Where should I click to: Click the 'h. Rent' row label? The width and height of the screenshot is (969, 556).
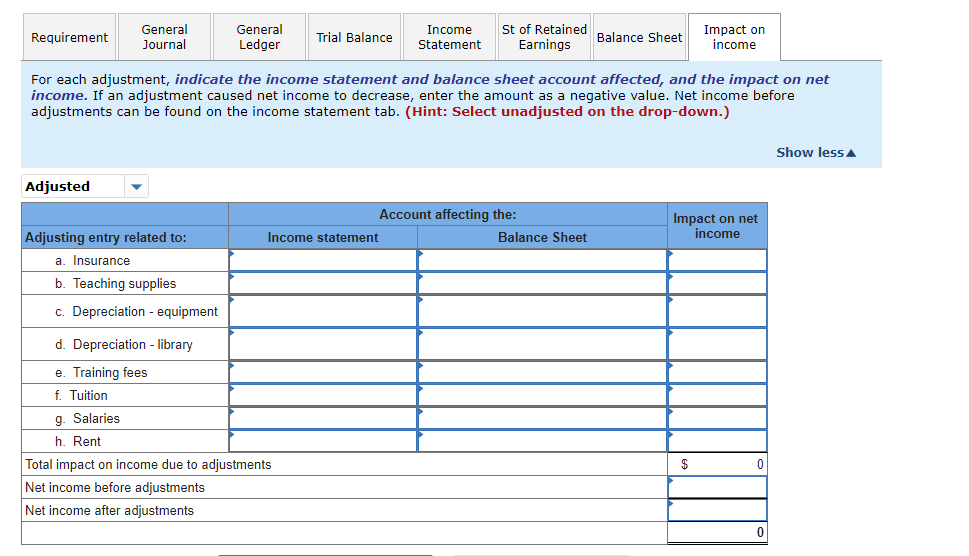(78, 441)
